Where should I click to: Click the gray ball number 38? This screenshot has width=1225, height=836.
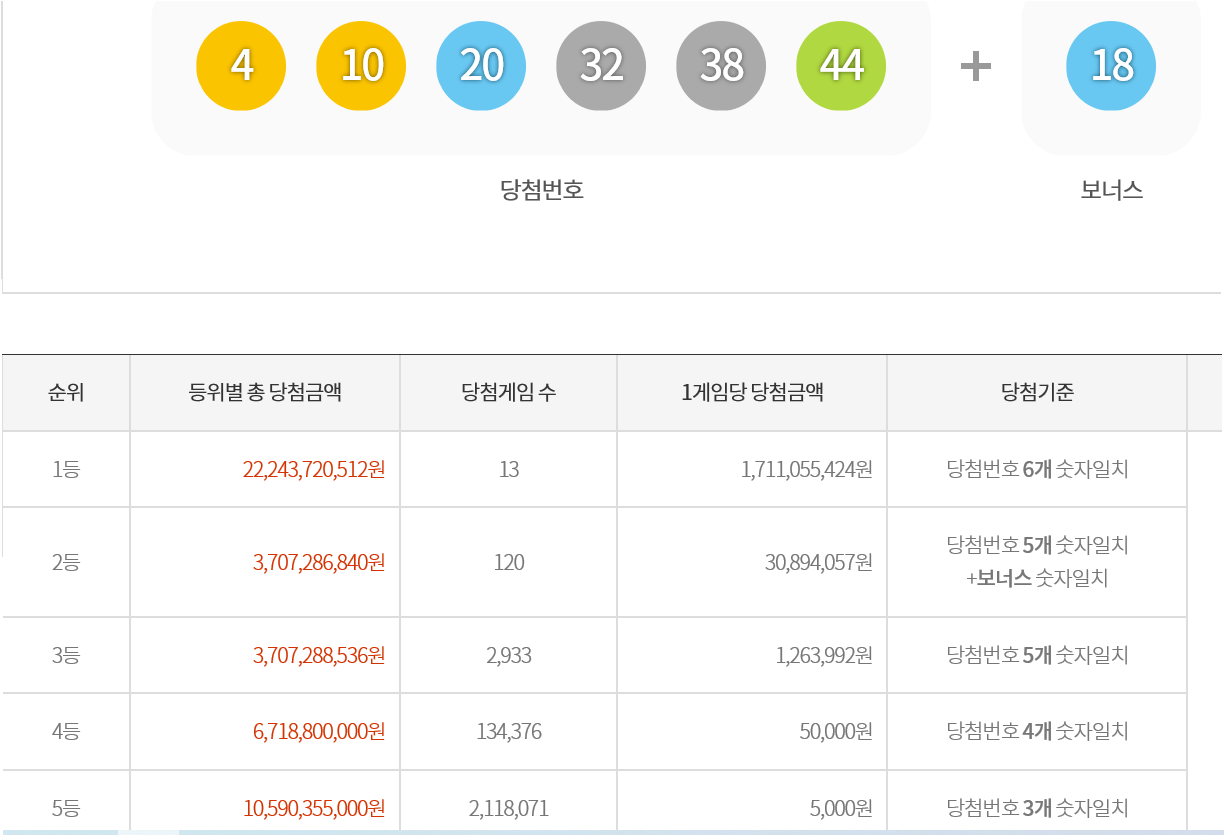721,66
